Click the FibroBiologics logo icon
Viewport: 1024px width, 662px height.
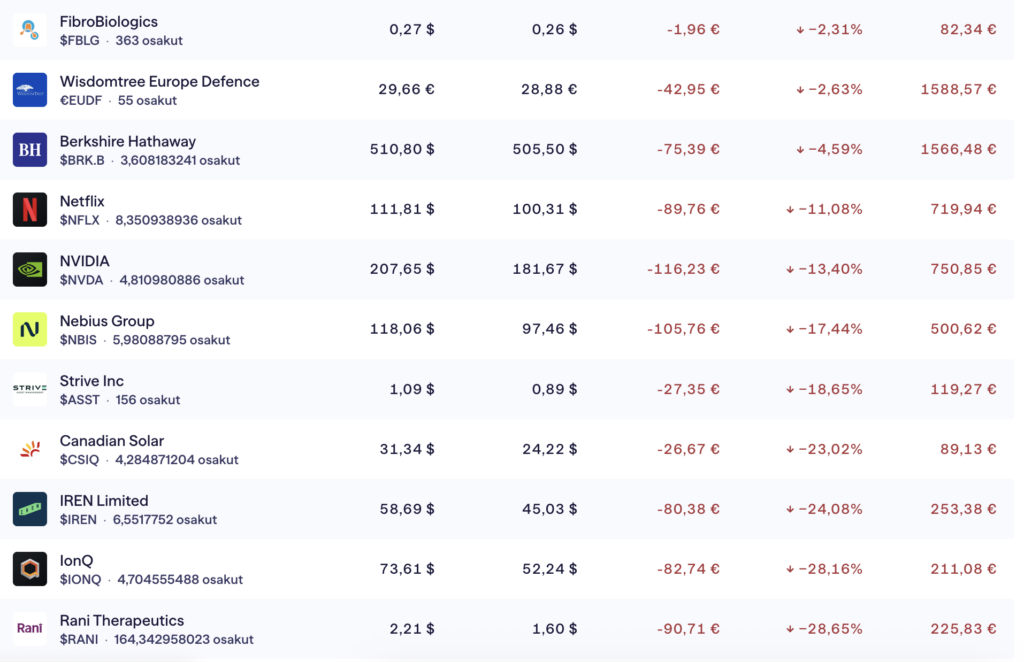30,30
